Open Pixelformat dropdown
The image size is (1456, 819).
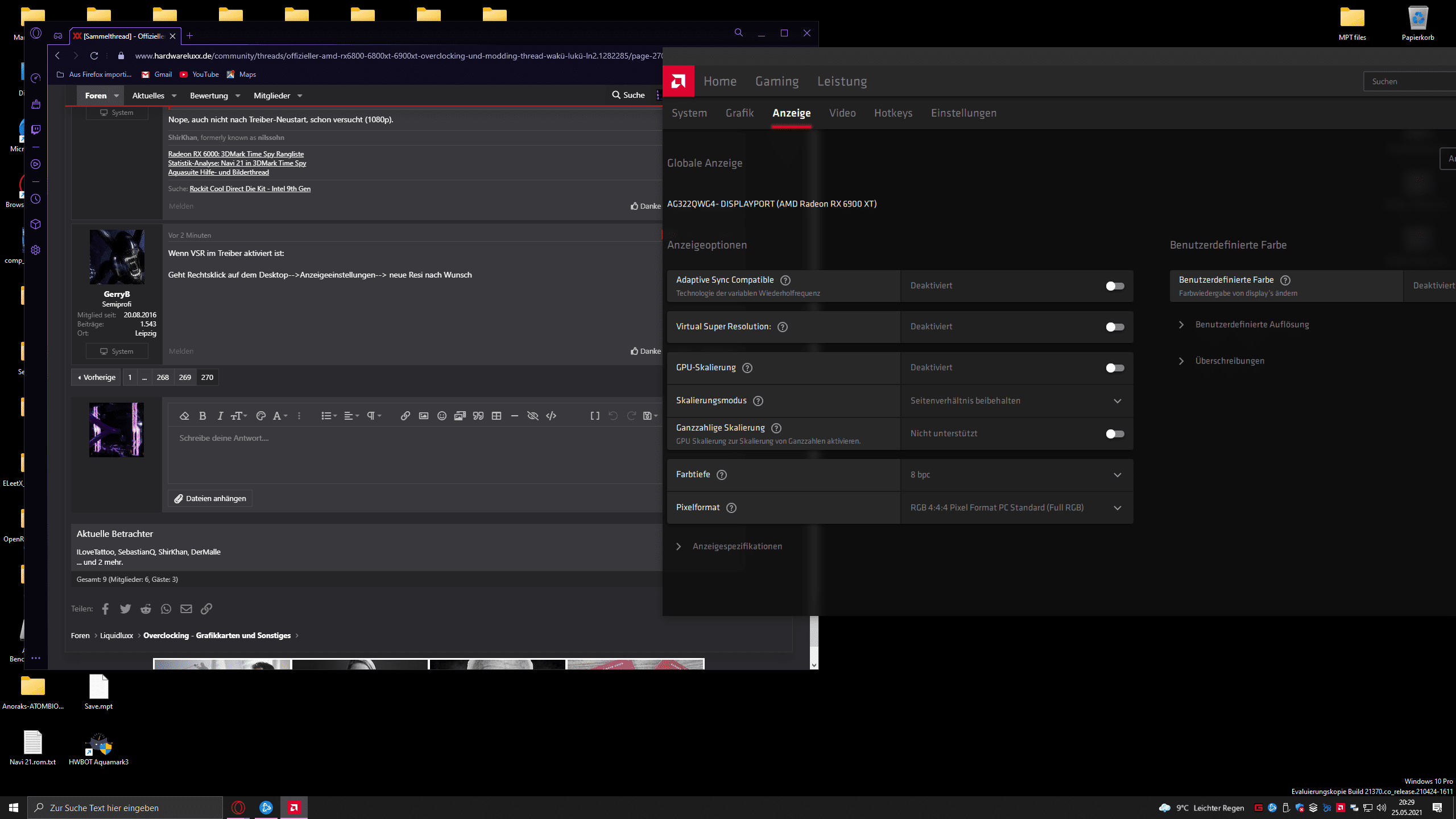tap(1017, 508)
